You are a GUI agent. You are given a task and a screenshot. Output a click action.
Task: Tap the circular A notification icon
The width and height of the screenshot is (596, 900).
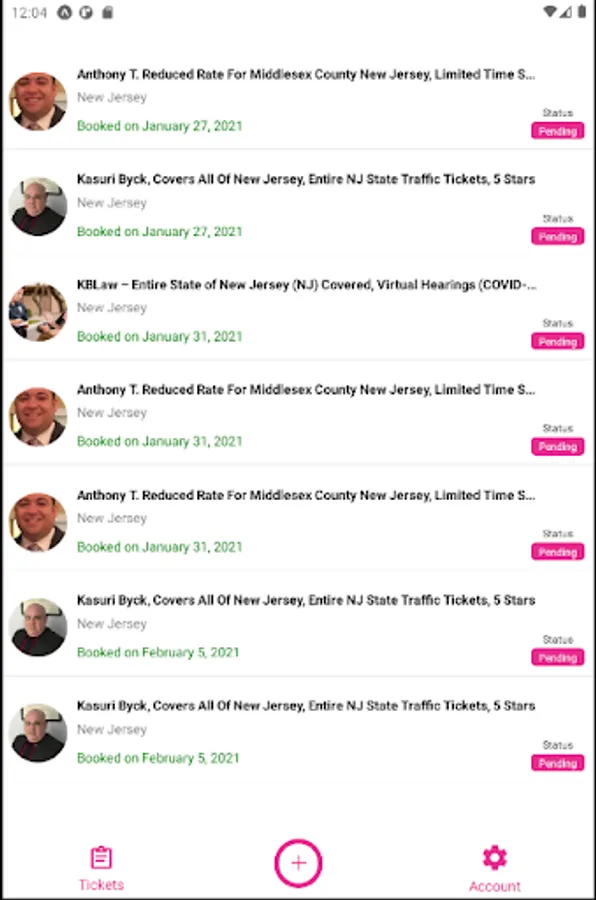pos(65,12)
